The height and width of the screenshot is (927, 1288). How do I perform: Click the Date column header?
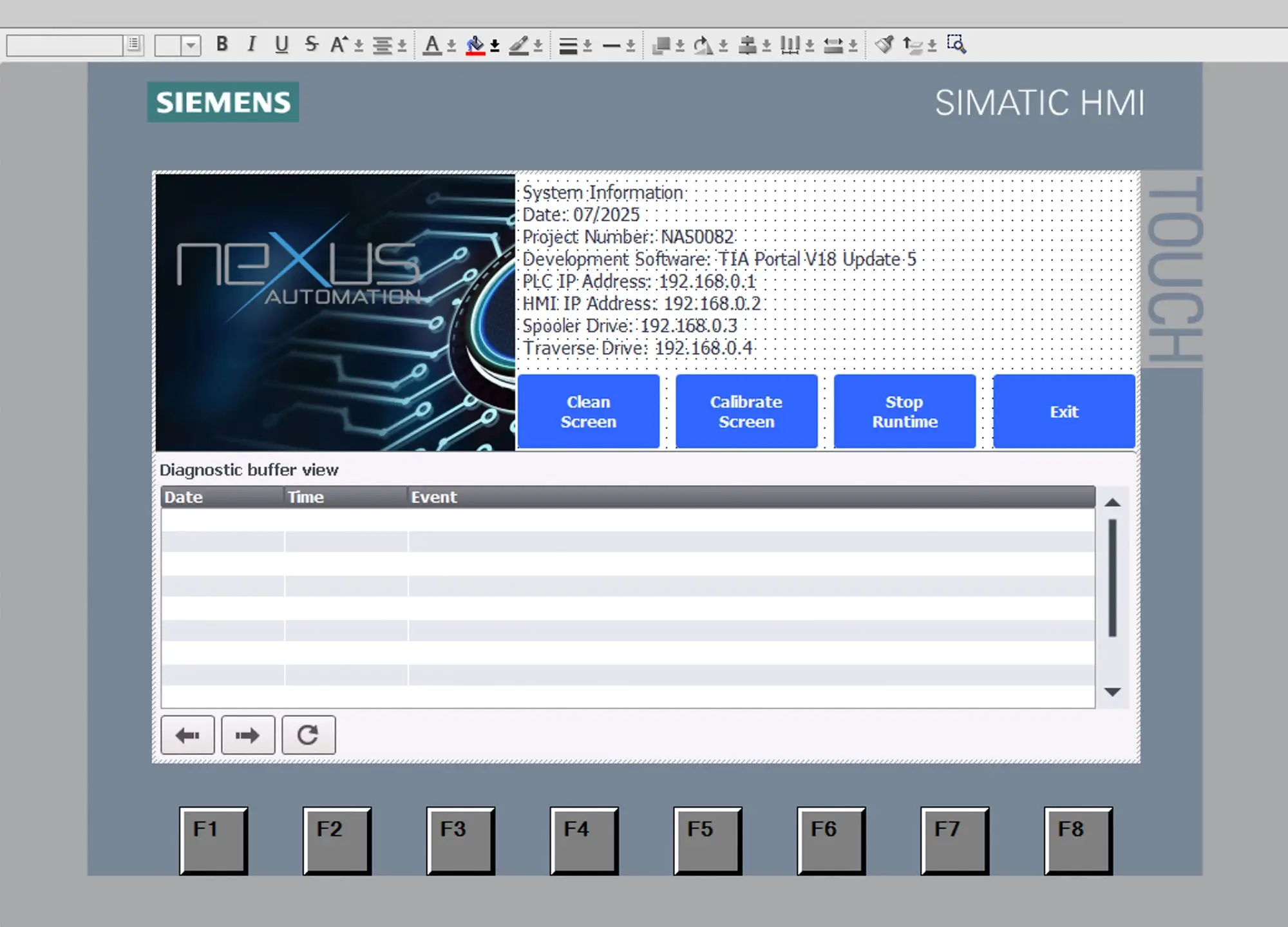coord(222,497)
